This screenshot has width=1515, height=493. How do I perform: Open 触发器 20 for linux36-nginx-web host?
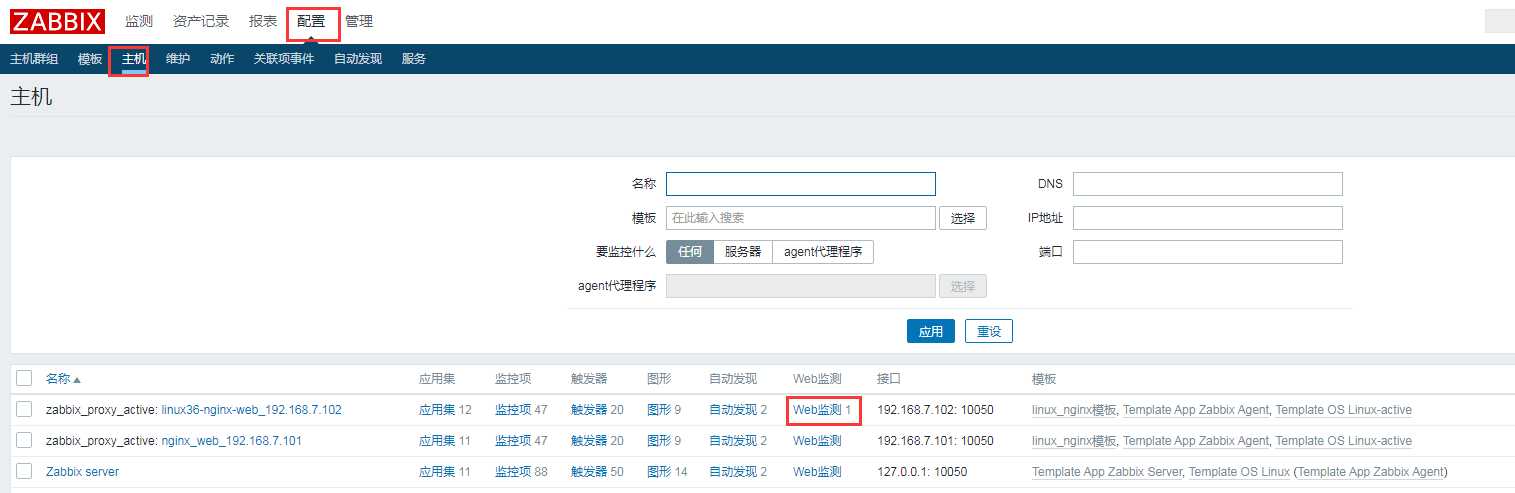point(589,410)
